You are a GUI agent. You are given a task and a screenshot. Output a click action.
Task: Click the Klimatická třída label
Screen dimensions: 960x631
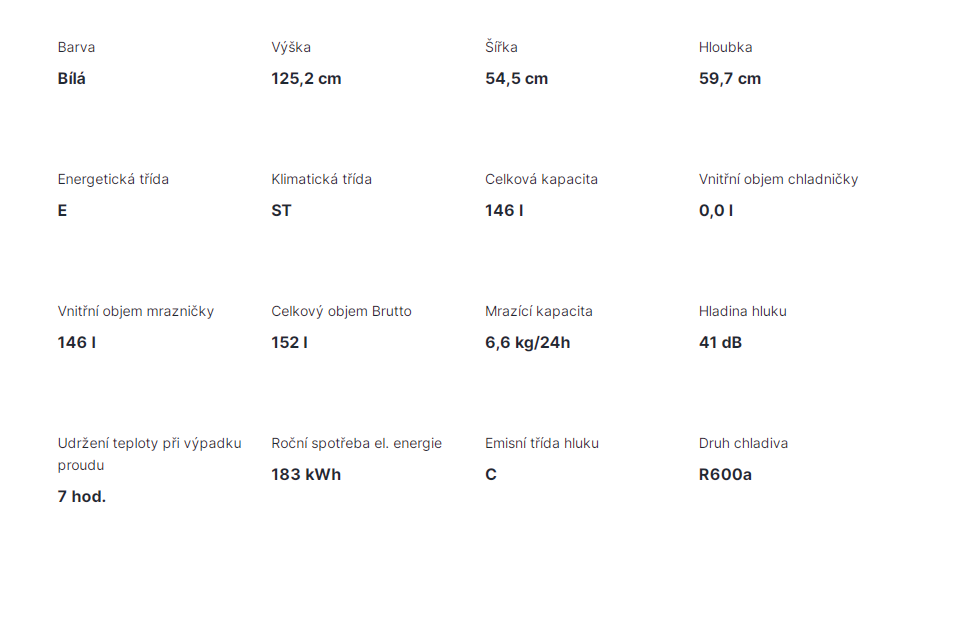coord(321,179)
